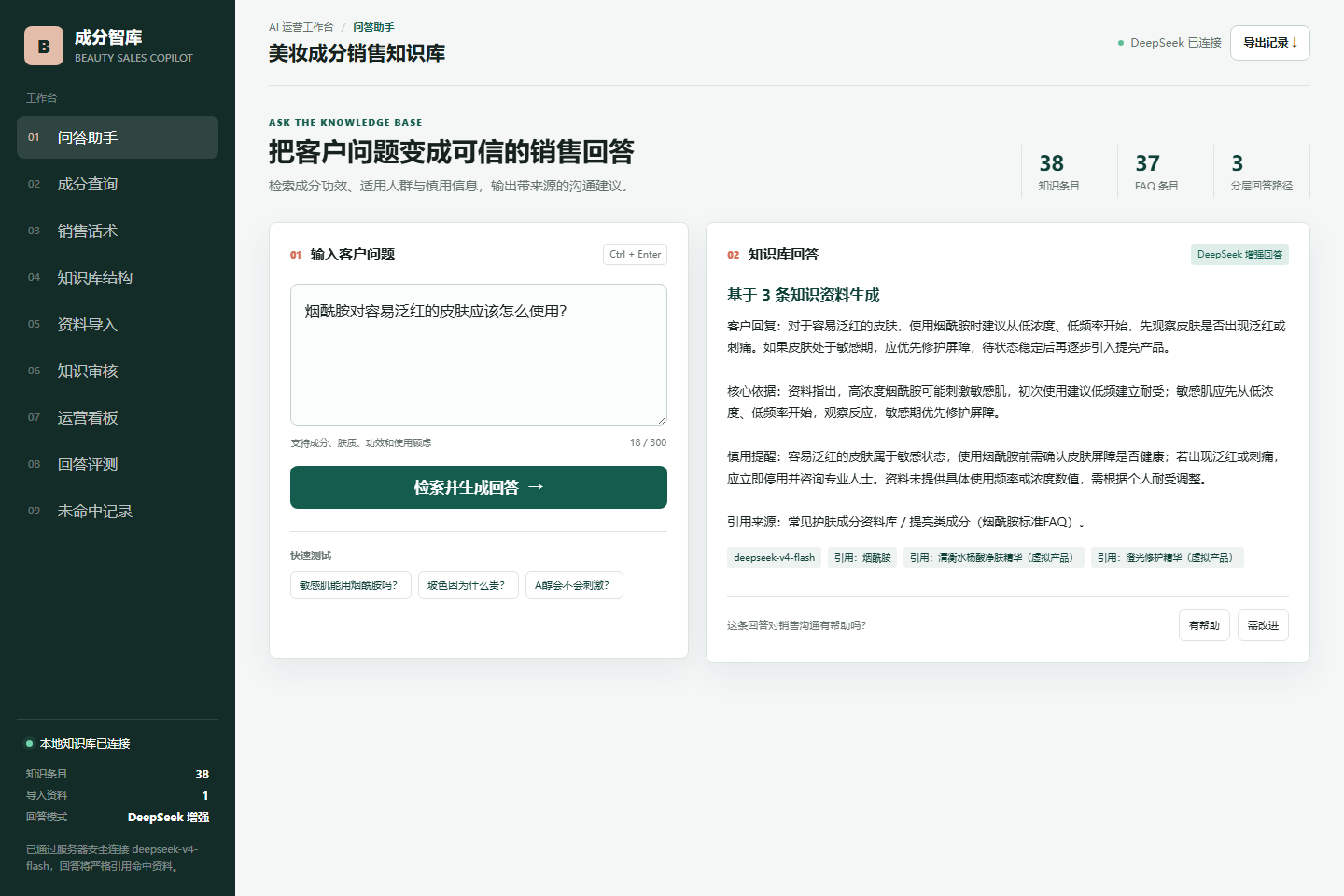Select quick test 敏感肌能用烟酰胺吗?
Screen dimensions: 1344x896
[x=351, y=585]
